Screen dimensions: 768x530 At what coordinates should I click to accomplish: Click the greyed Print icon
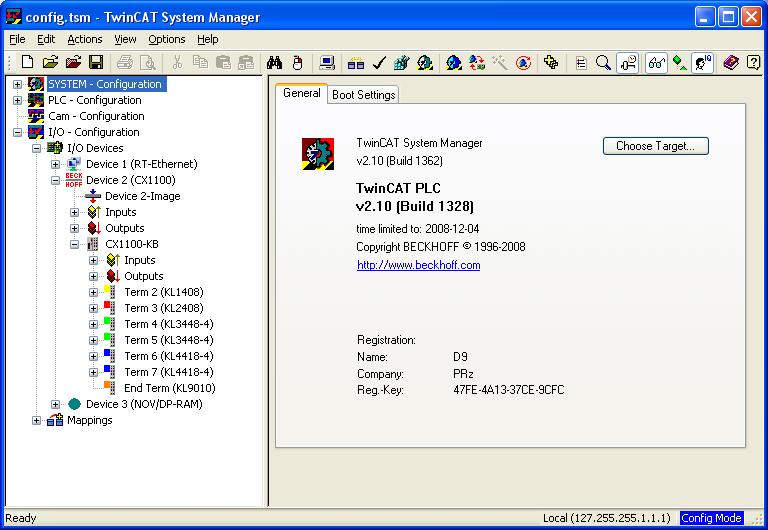coord(125,62)
